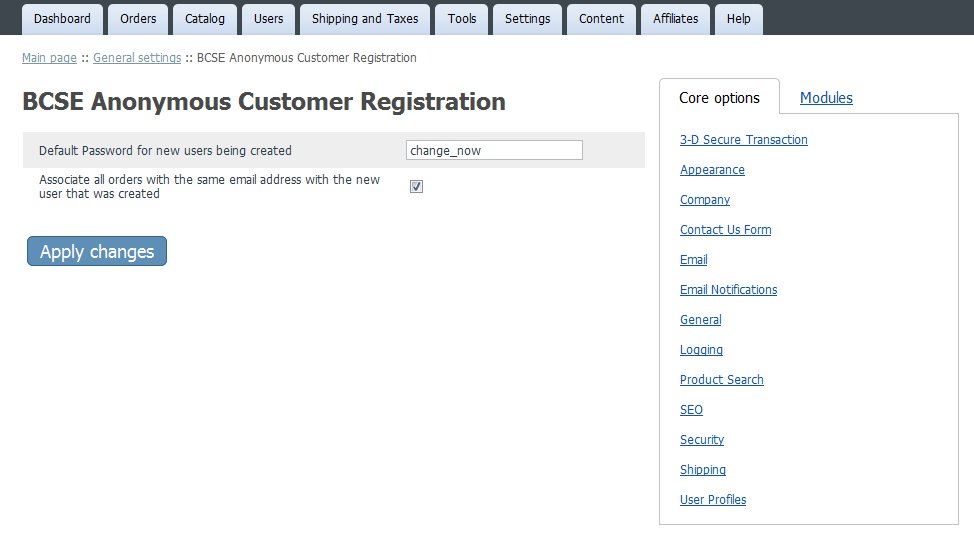This screenshot has height=556, width=974.
Task: Go to Appearance options link
Action: click(712, 170)
